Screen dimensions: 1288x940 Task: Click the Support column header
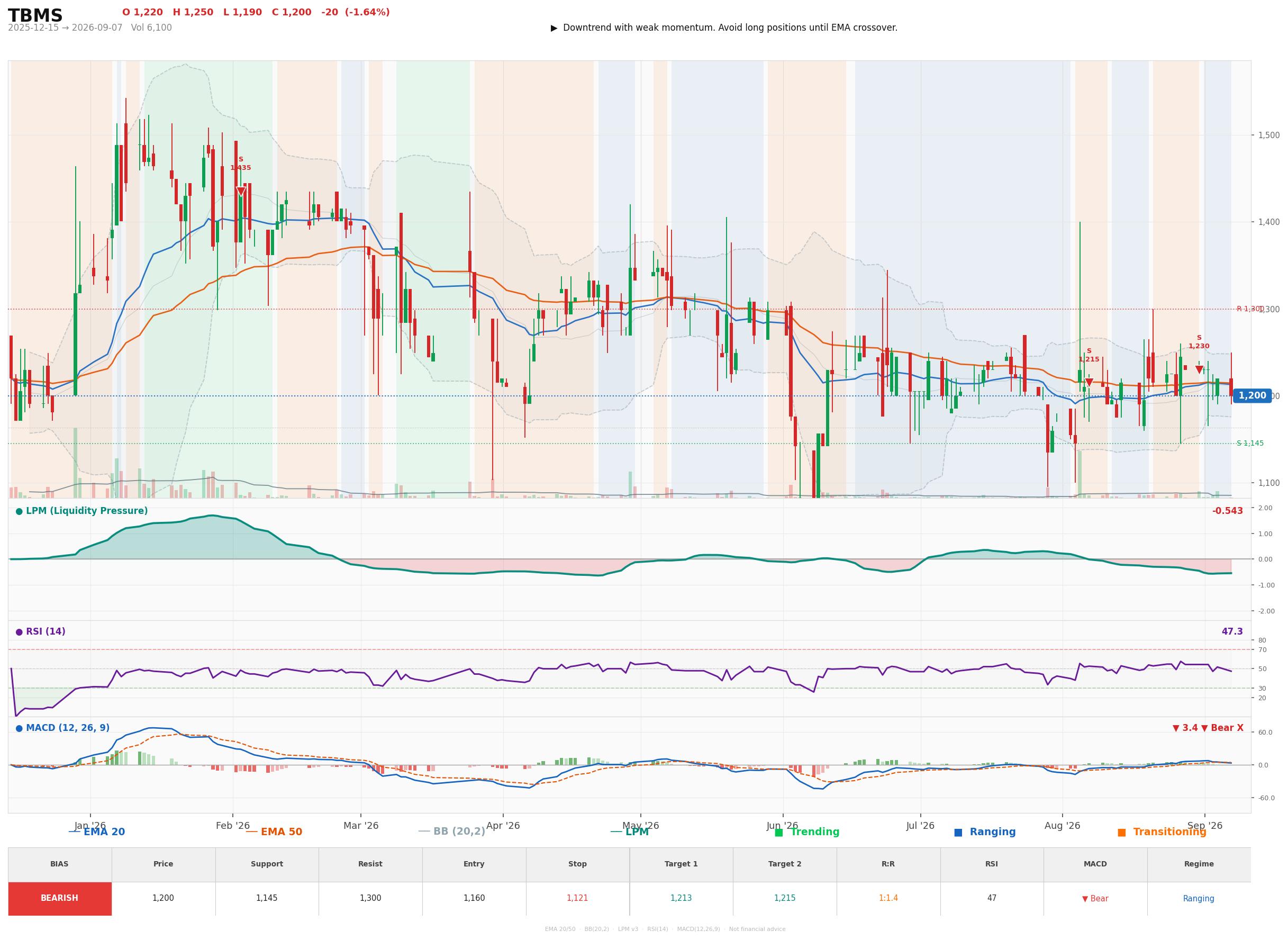point(267,864)
